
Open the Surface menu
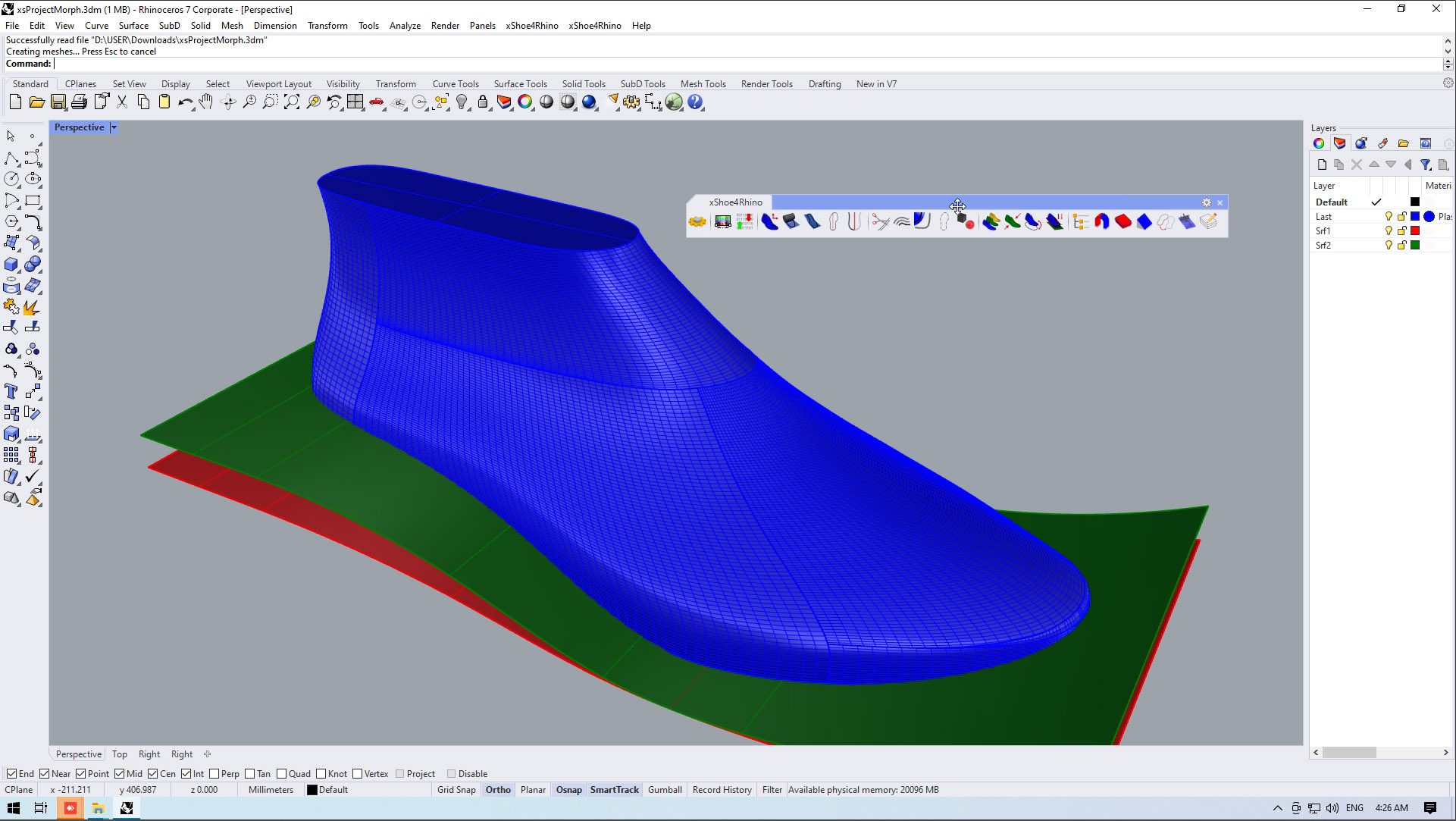point(133,26)
